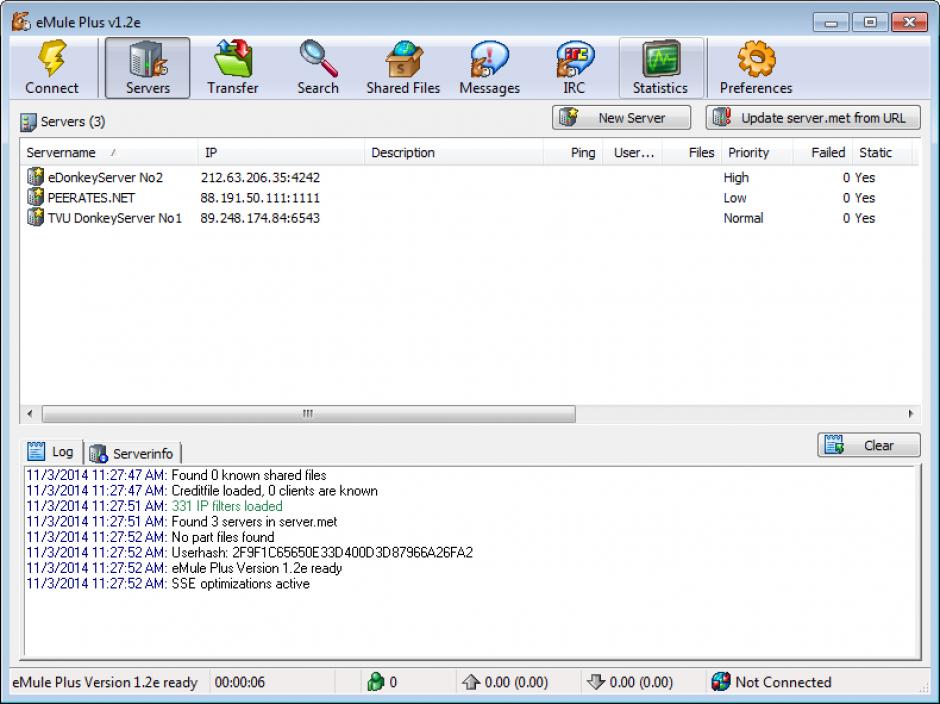Switch to the Log tab

tap(52, 452)
